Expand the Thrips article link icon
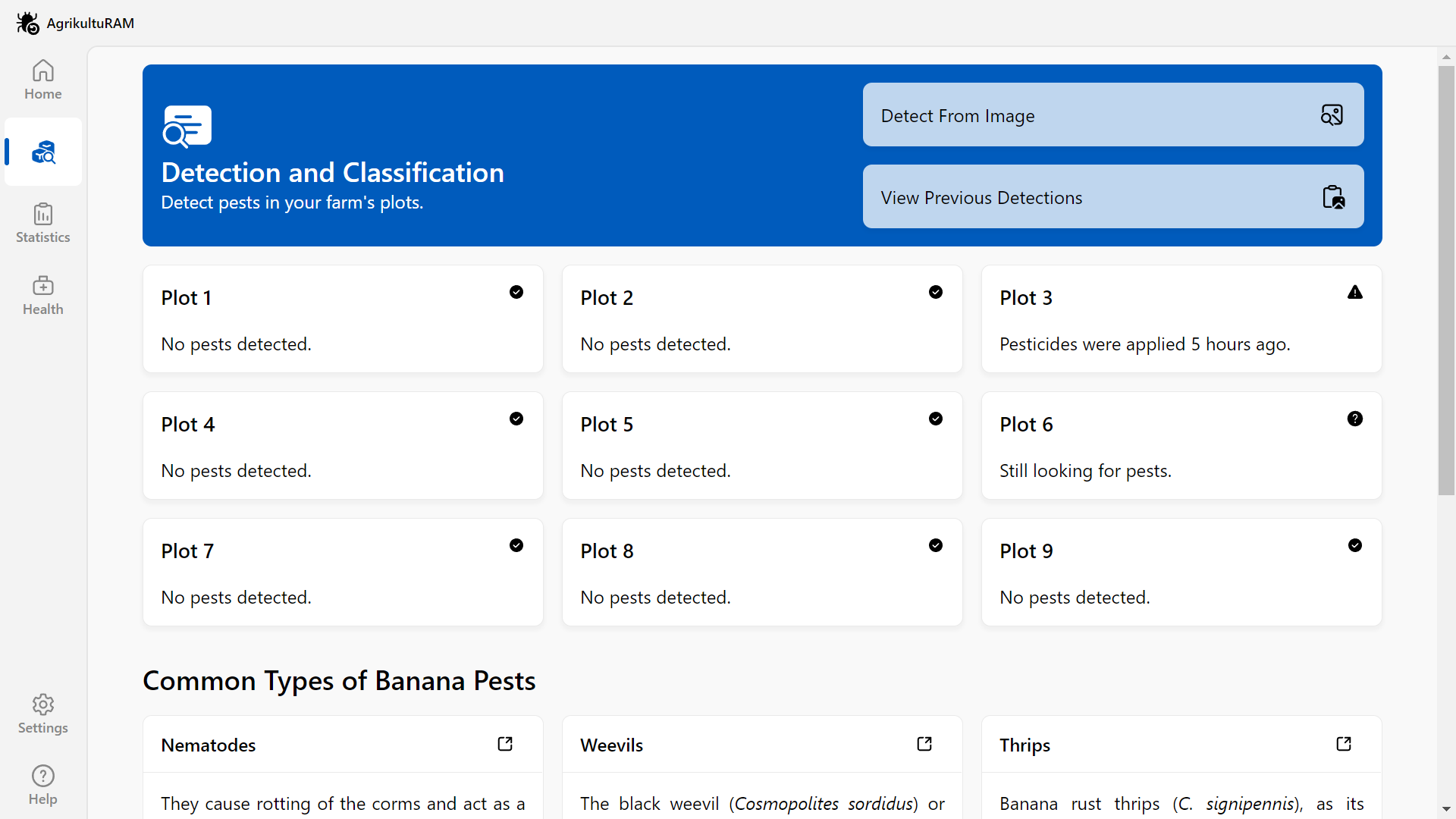 pos(1344,744)
